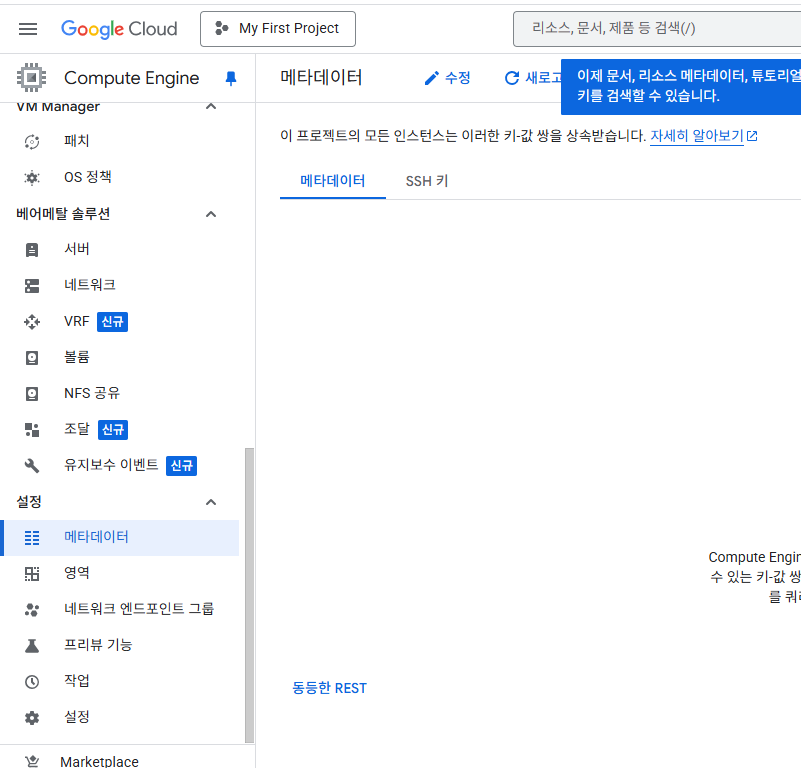
Task: Open the My First Project selector
Action: click(277, 29)
